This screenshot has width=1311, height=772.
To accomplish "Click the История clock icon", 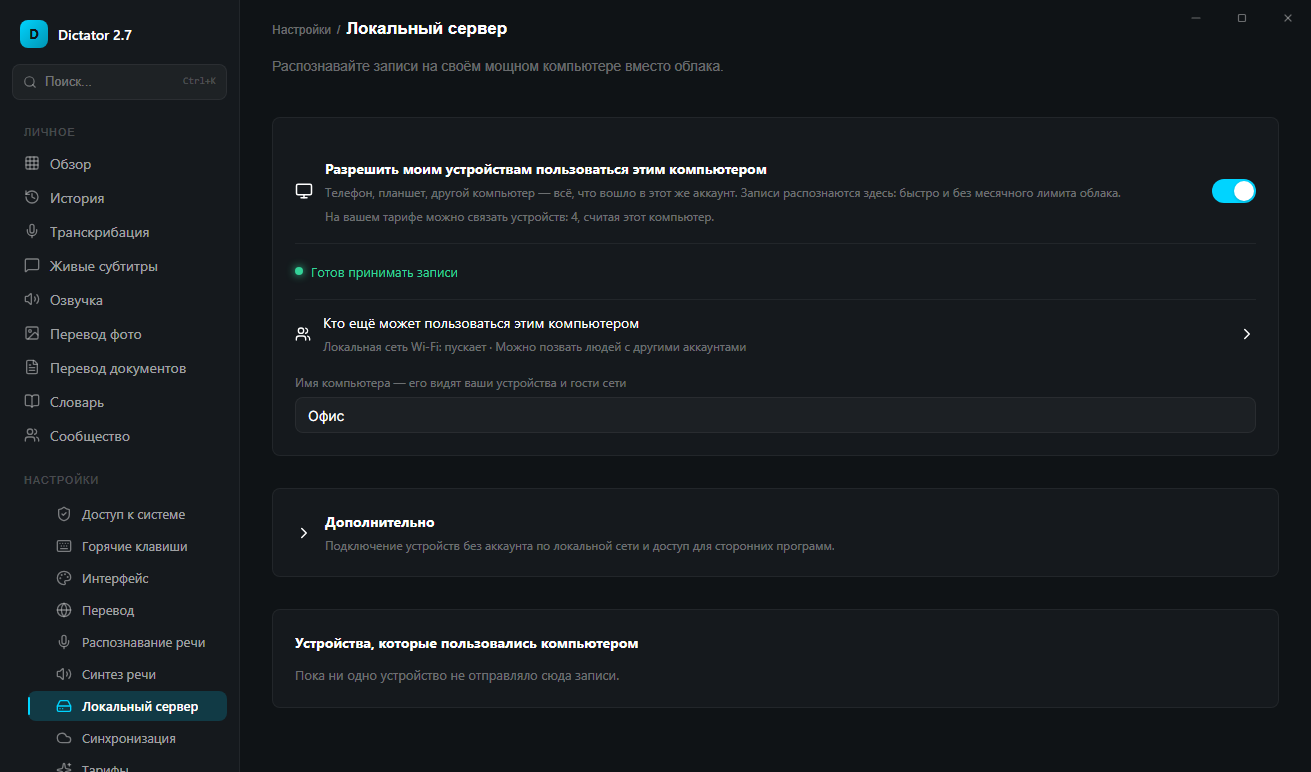I will 32,198.
